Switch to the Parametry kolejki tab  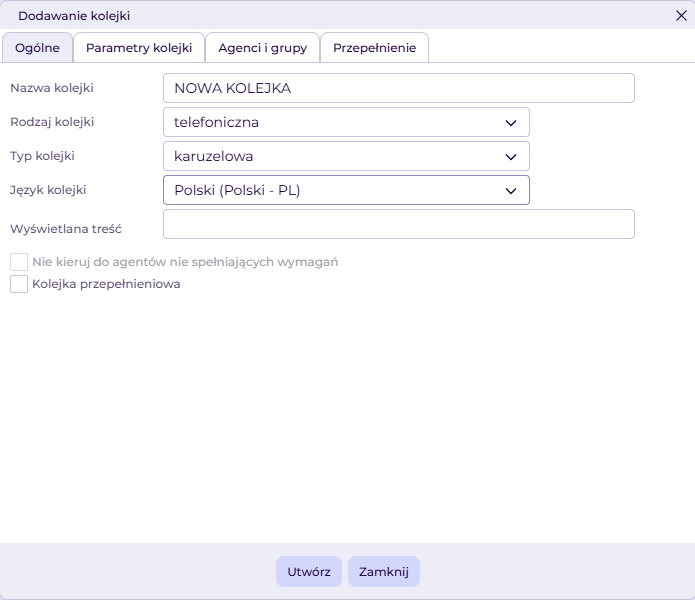(139, 48)
